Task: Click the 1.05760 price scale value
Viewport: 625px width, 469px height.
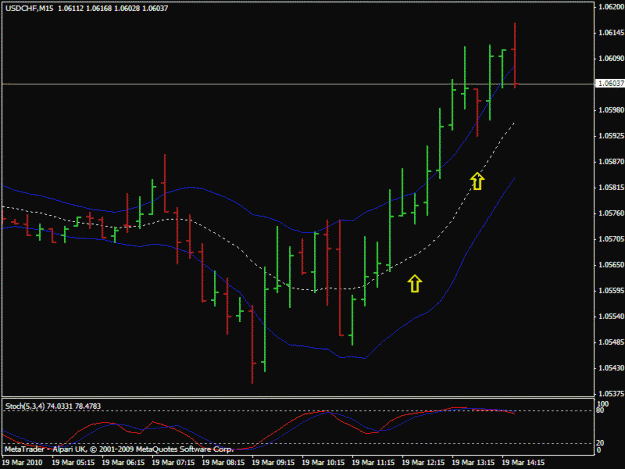Action: (611, 213)
